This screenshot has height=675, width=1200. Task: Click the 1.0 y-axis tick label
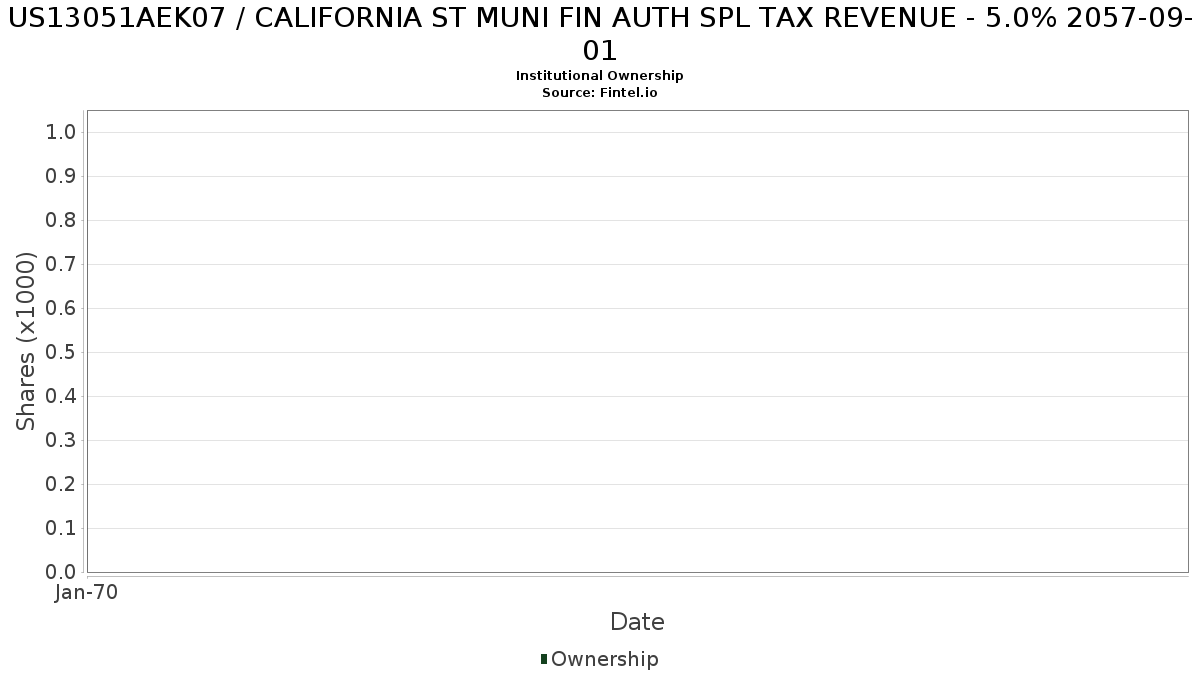[61, 132]
